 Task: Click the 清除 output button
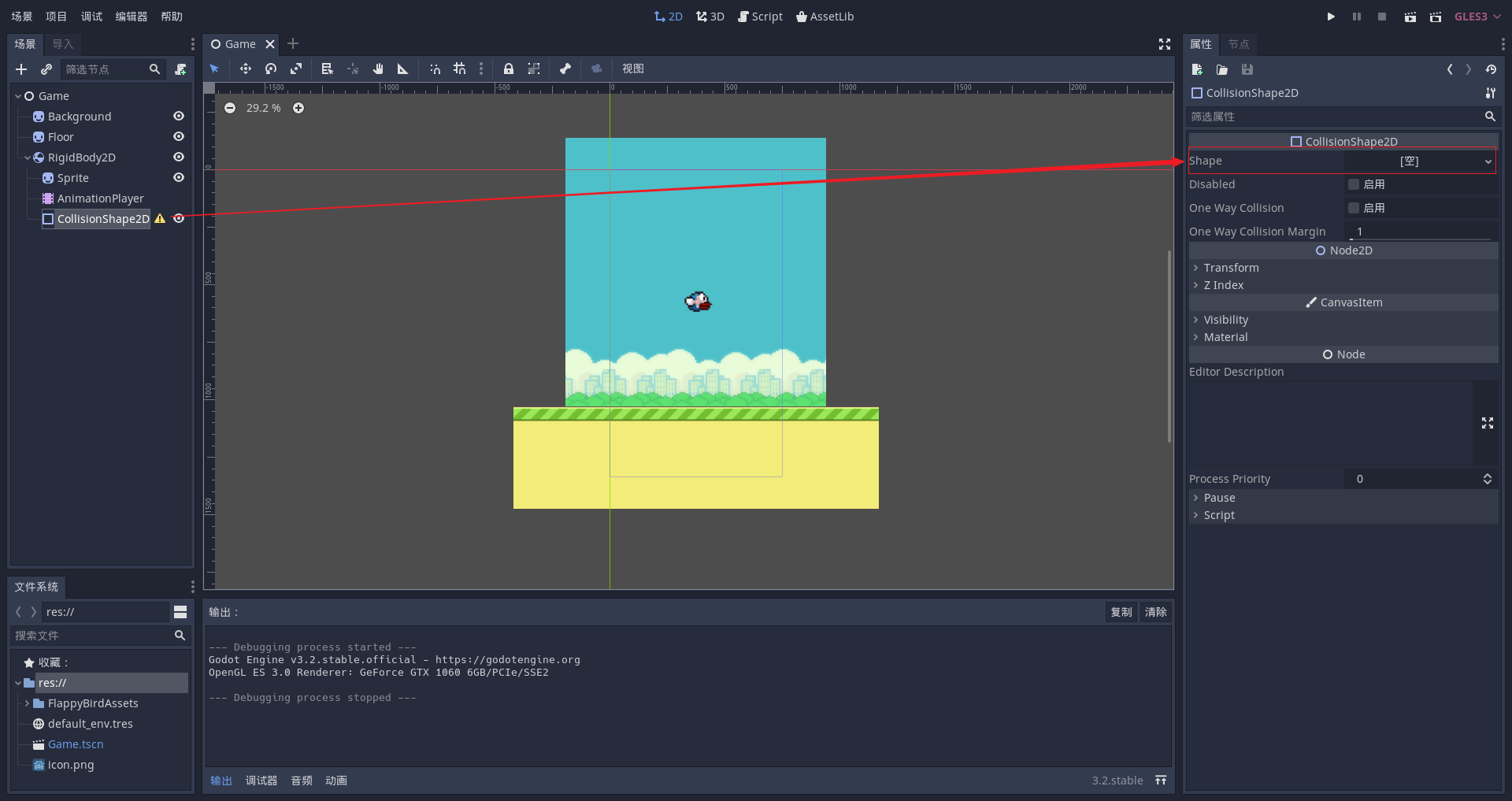1156,612
